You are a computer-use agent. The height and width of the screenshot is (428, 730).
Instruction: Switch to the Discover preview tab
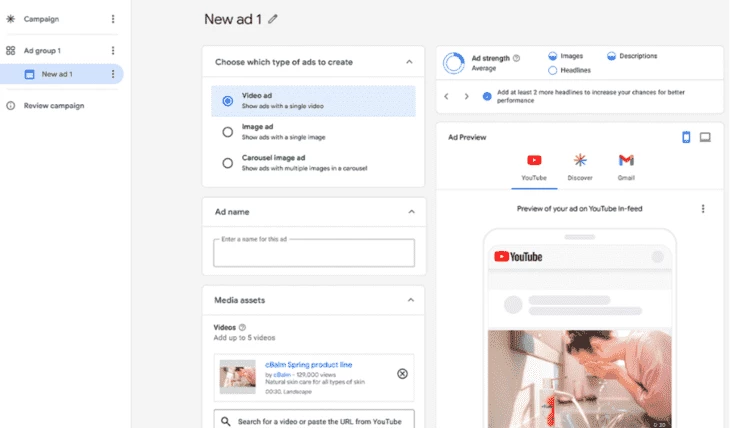pos(580,168)
